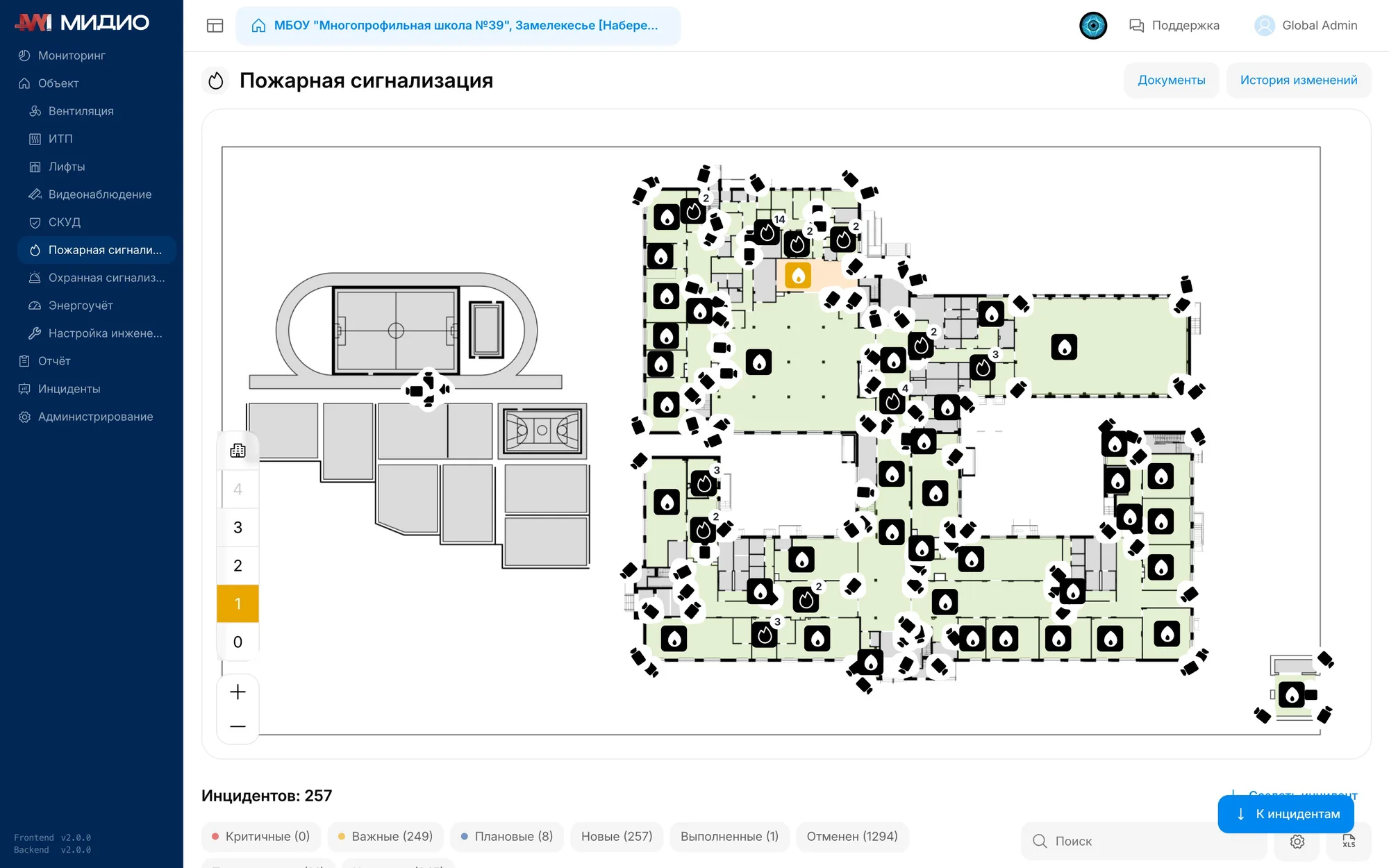Collapse the Объект group in sidebar
Image resolution: width=1389 pixels, height=868 pixels.
pyautogui.click(x=58, y=83)
